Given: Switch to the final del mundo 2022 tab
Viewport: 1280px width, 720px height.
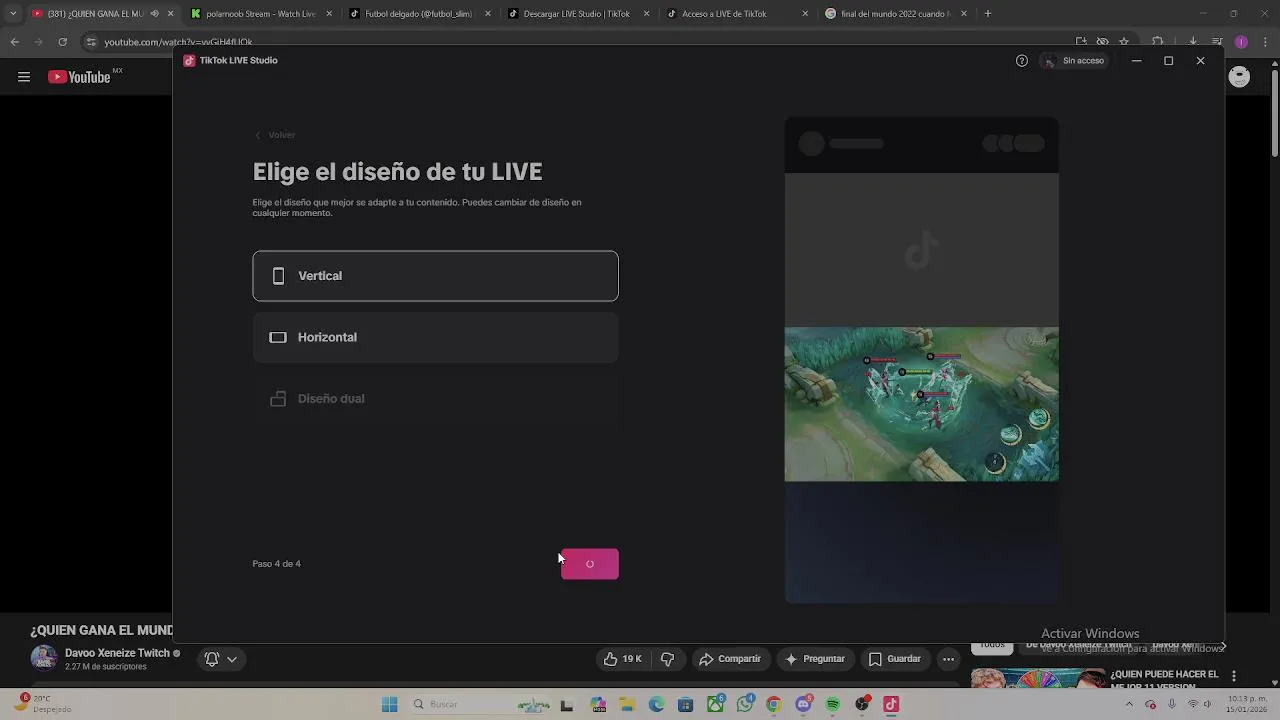Looking at the screenshot, I should pos(897,14).
